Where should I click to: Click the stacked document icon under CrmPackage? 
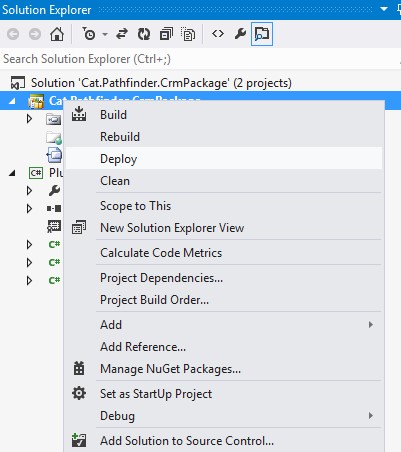tap(54, 155)
